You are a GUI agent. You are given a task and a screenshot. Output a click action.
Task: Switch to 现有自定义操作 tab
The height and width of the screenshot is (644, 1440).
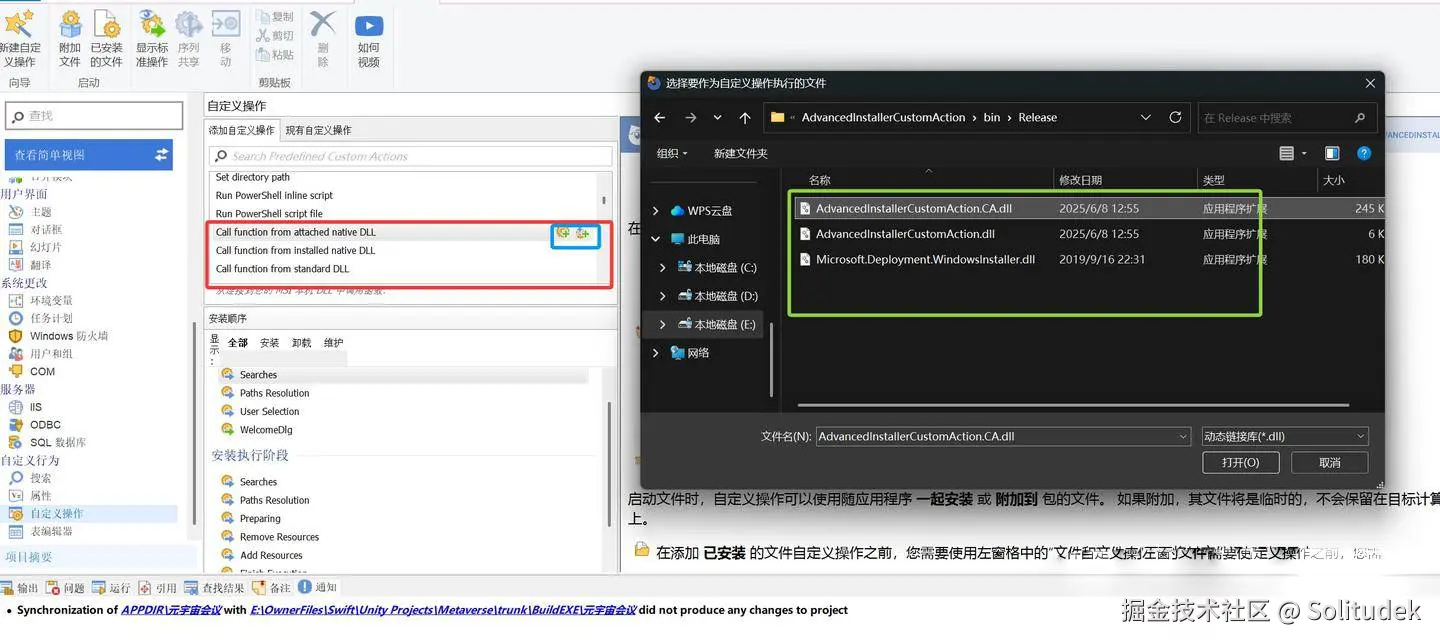[318, 130]
